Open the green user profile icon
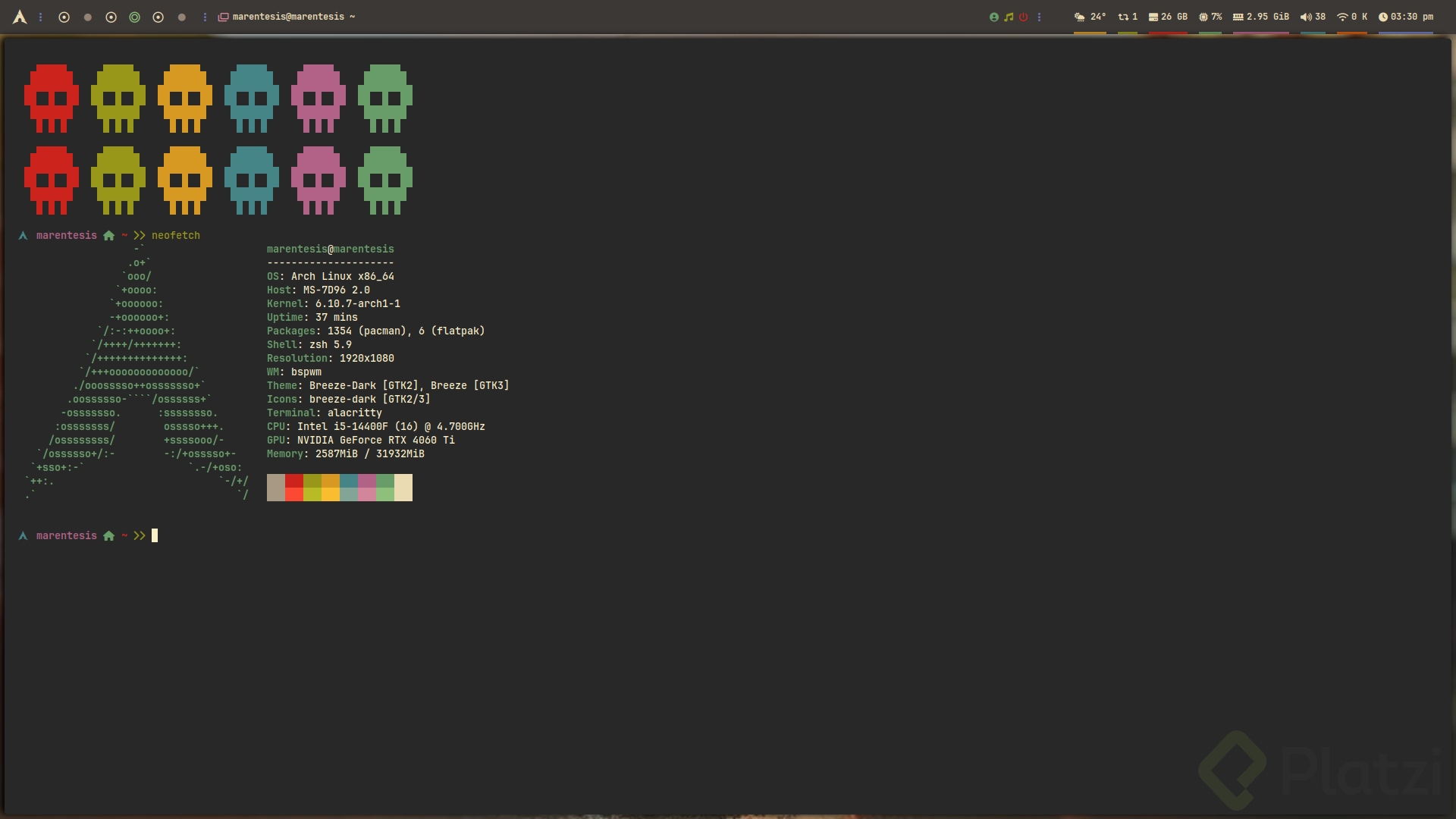This screenshot has height=819, width=1456. tap(993, 17)
